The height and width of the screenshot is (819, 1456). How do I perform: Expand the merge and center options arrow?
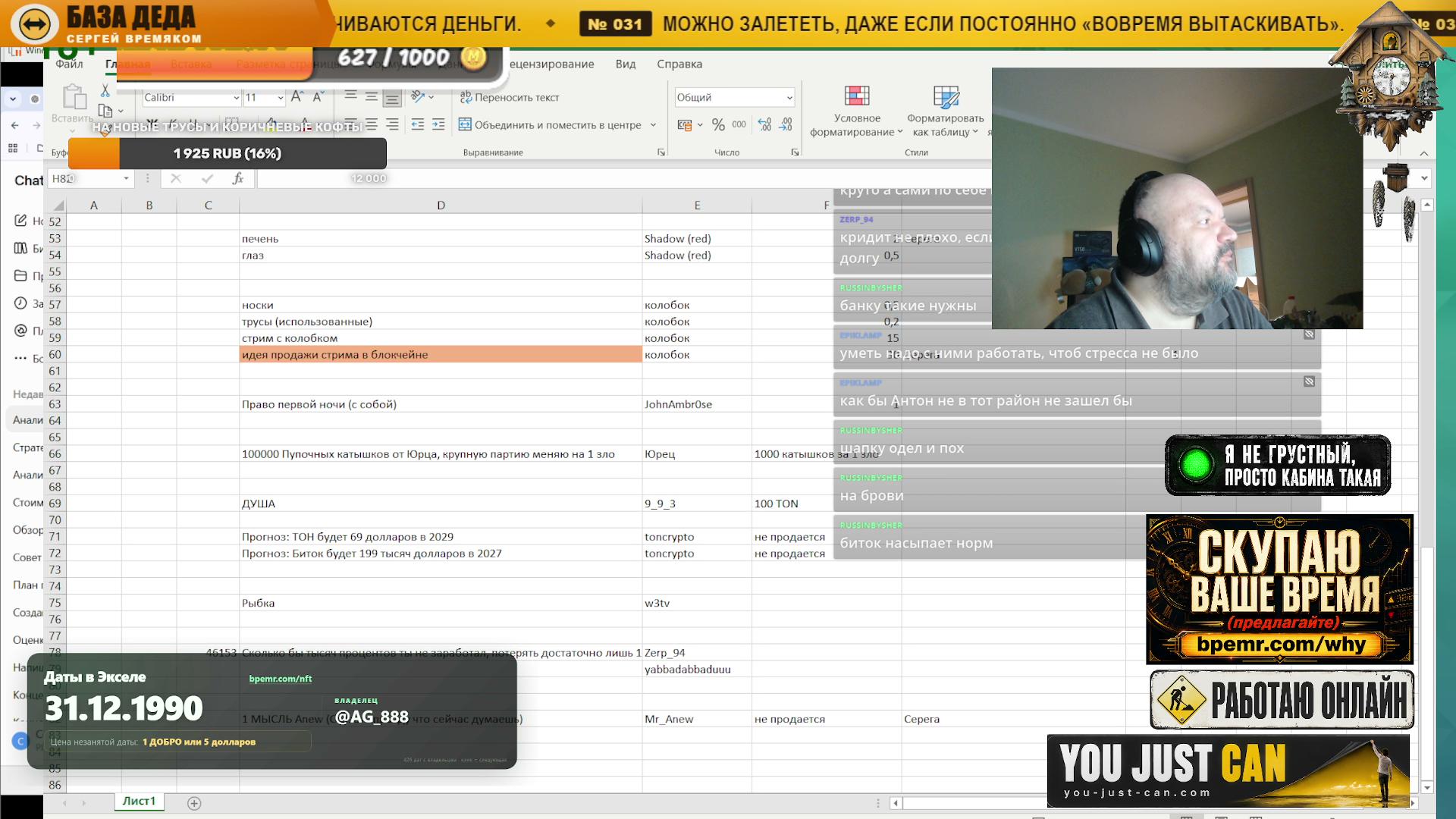click(x=653, y=125)
